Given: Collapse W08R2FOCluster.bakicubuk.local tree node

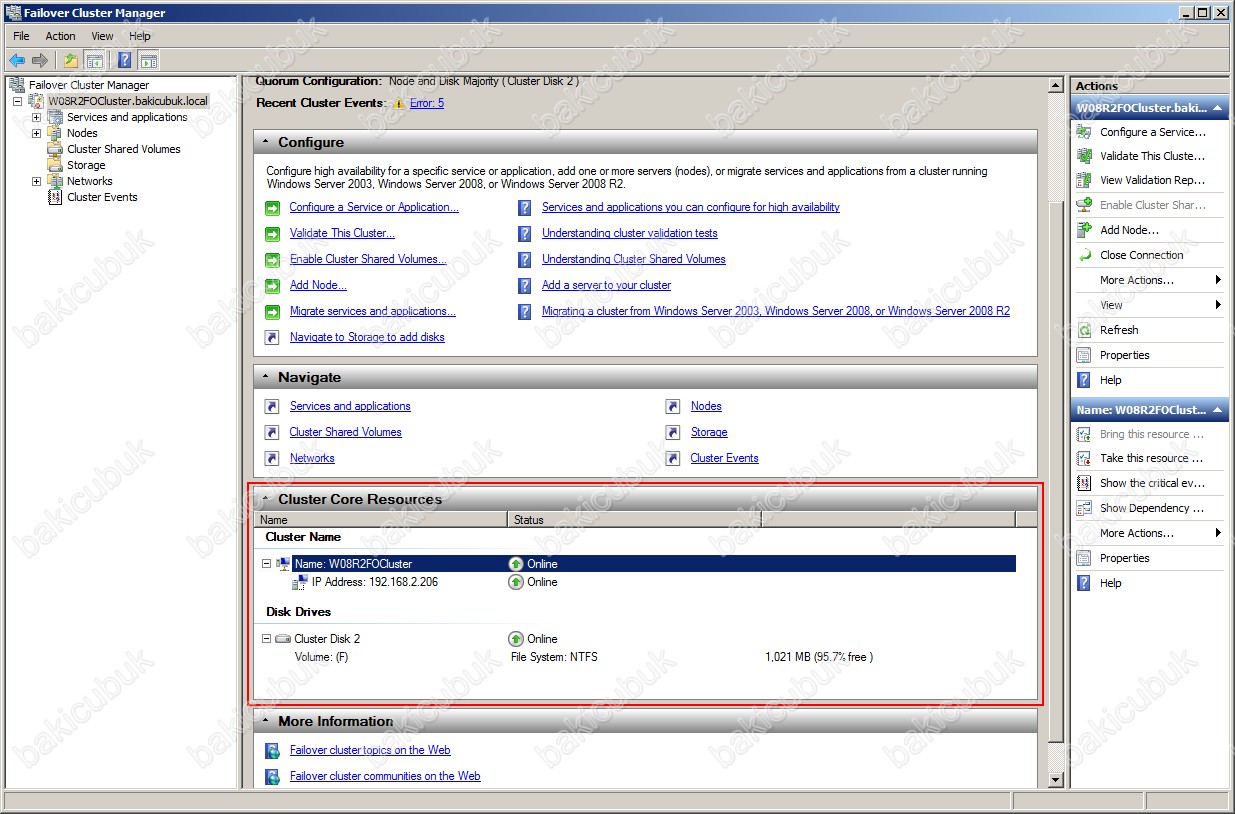Looking at the screenshot, I should [x=18, y=101].
